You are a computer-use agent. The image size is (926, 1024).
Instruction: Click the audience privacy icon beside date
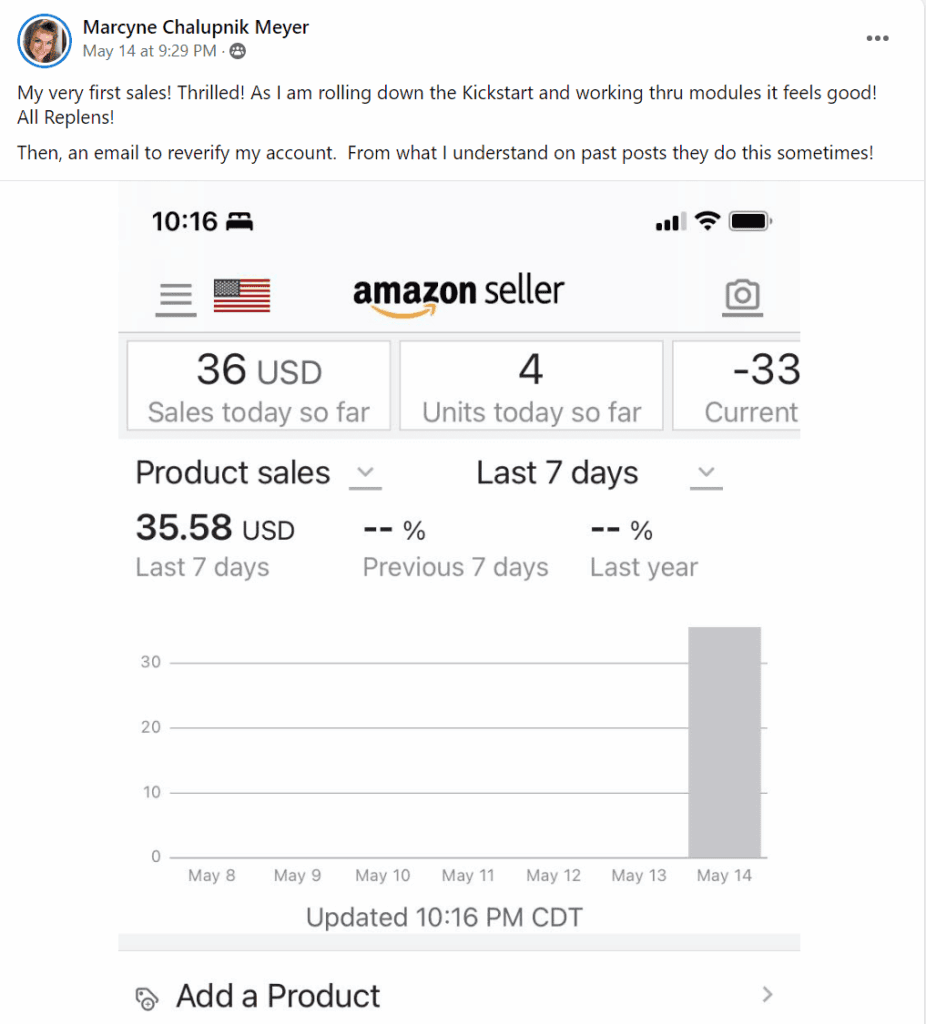coord(238,51)
